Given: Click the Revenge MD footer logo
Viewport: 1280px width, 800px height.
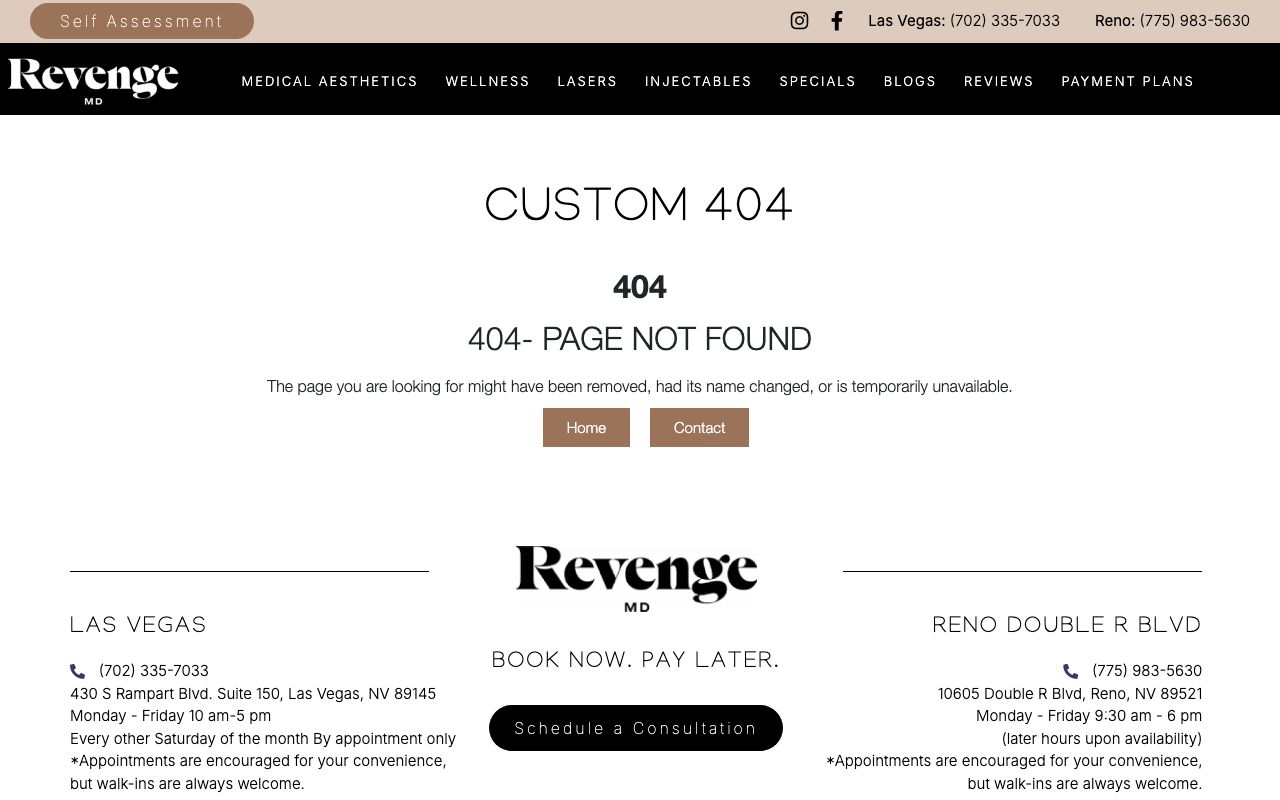Looking at the screenshot, I should (x=636, y=578).
